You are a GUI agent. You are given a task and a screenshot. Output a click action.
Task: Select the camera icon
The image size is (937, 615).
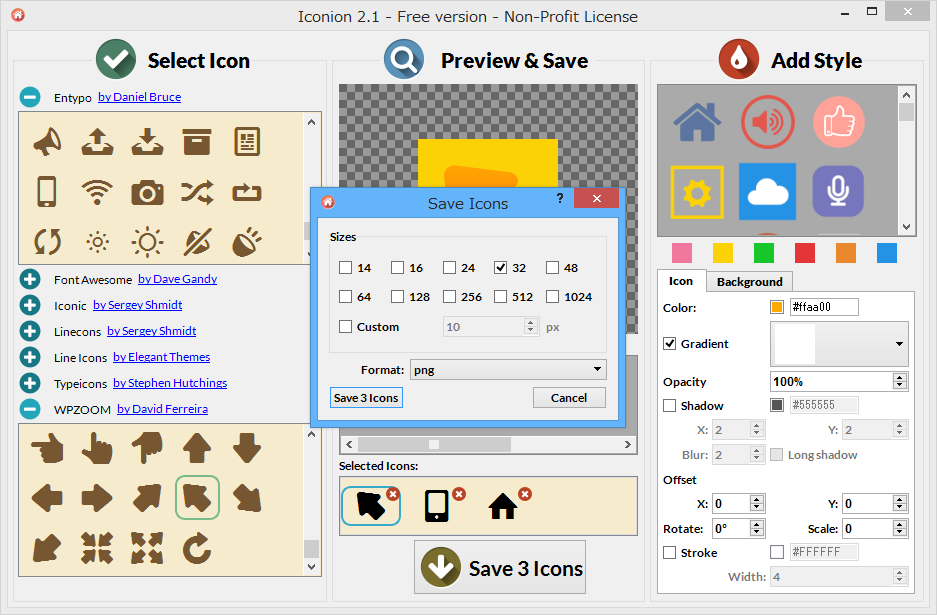point(148,192)
